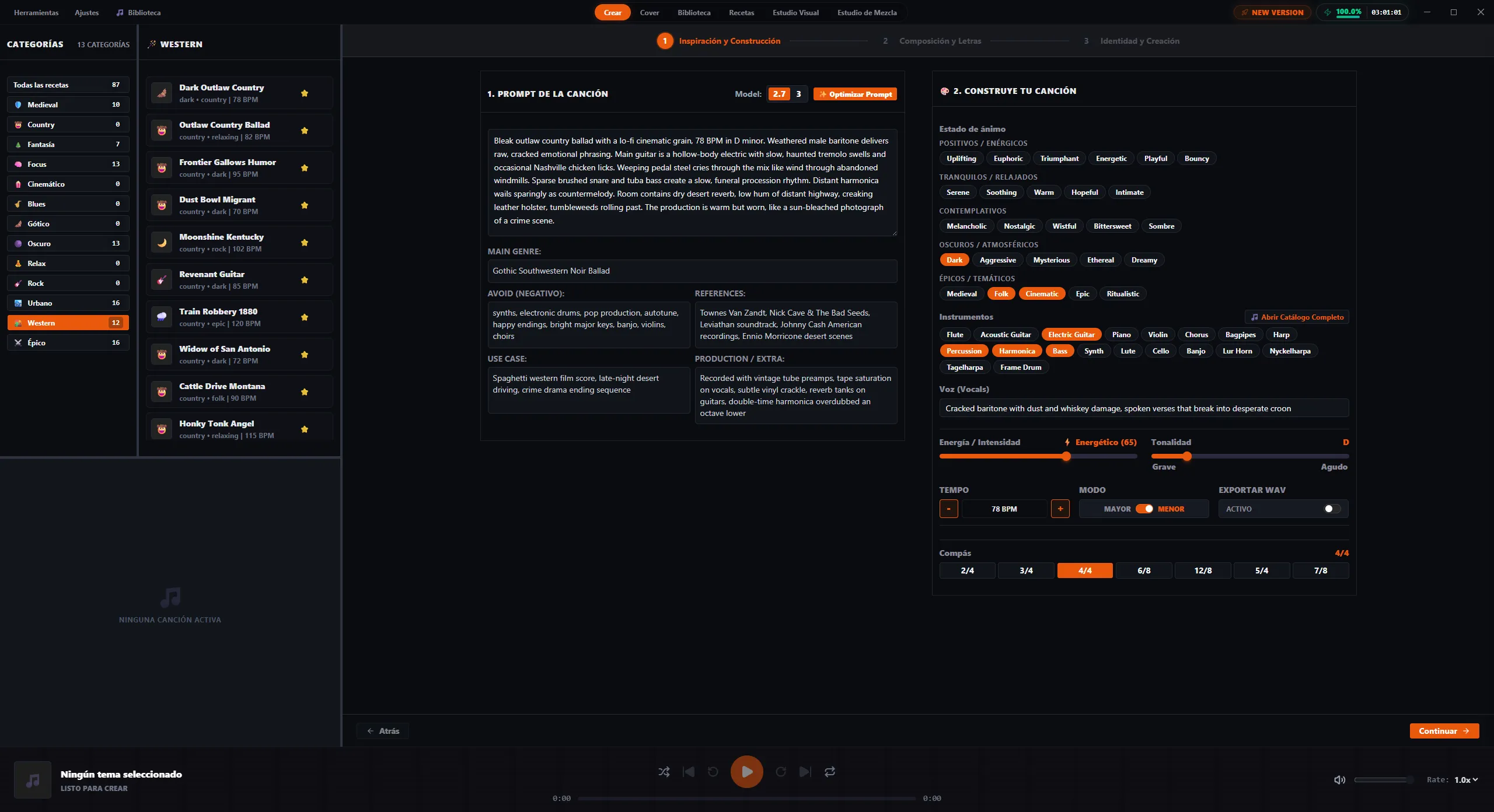This screenshot has width=1494, height=812.
Task: Switch to the Estudio de Mezcla tab
Action: (x=867, y=12)
